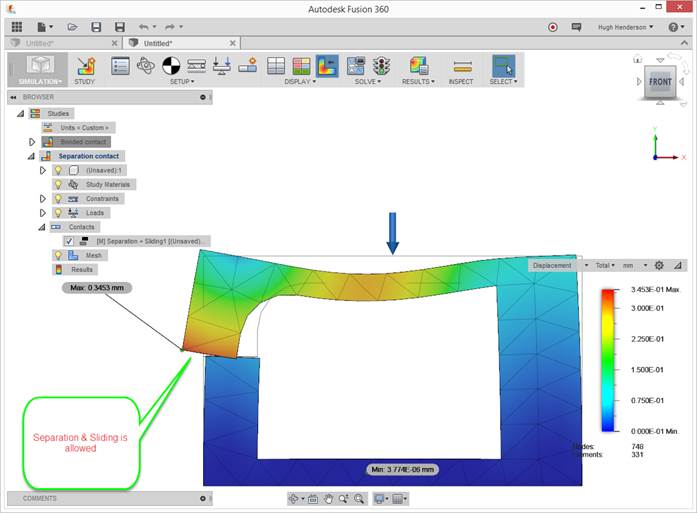The height and width of the screenshot is (513, 697).
Task: Click the structural loads icon
Action: [222, 66]
